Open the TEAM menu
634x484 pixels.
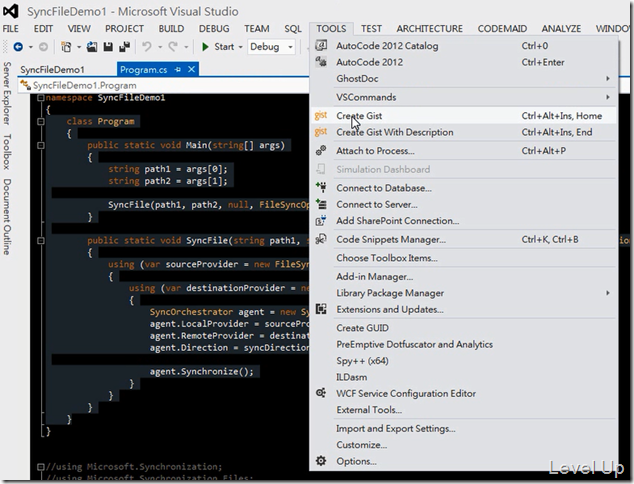[256, 29]
